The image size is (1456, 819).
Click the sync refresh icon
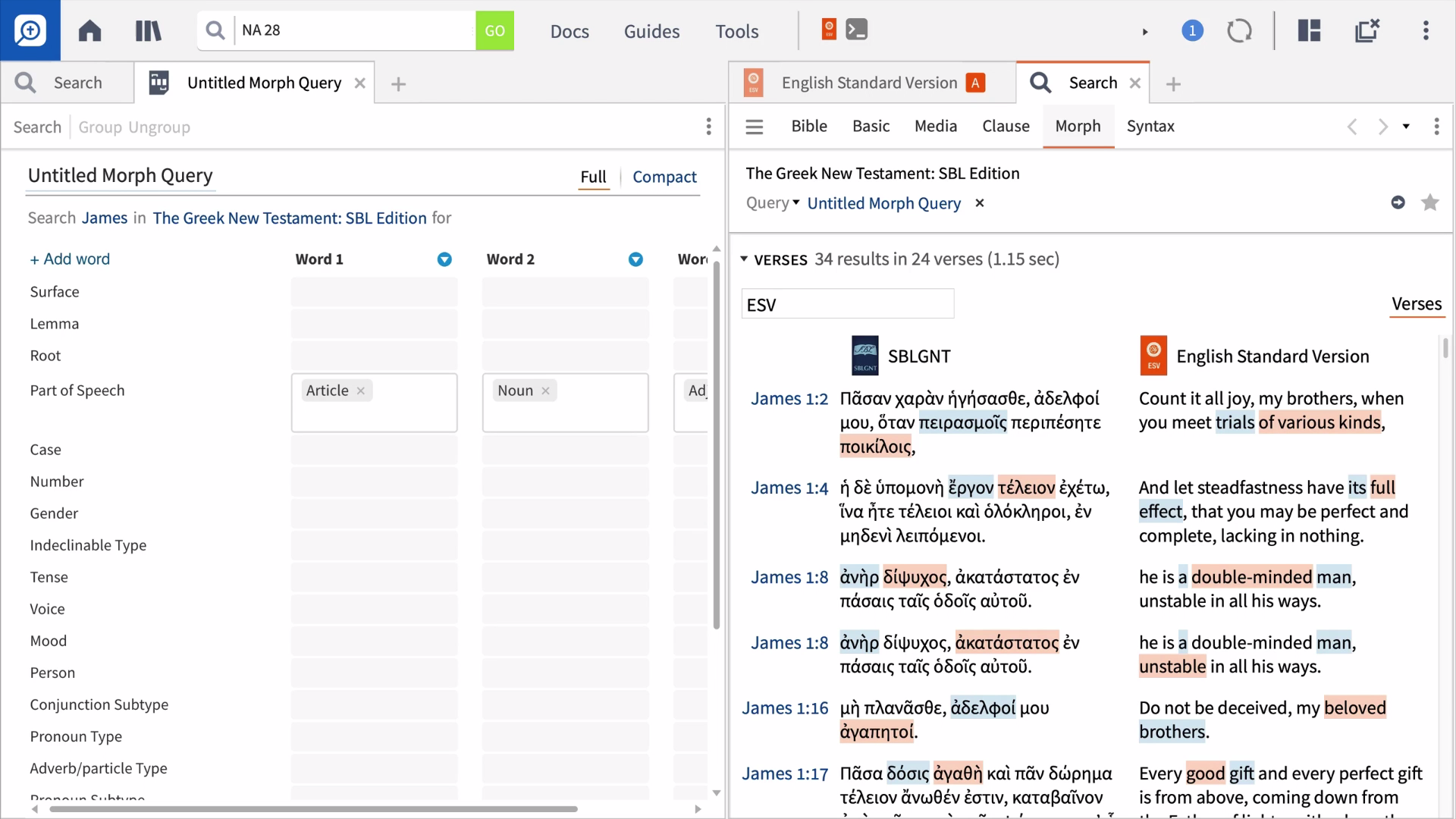[1239, 31]
